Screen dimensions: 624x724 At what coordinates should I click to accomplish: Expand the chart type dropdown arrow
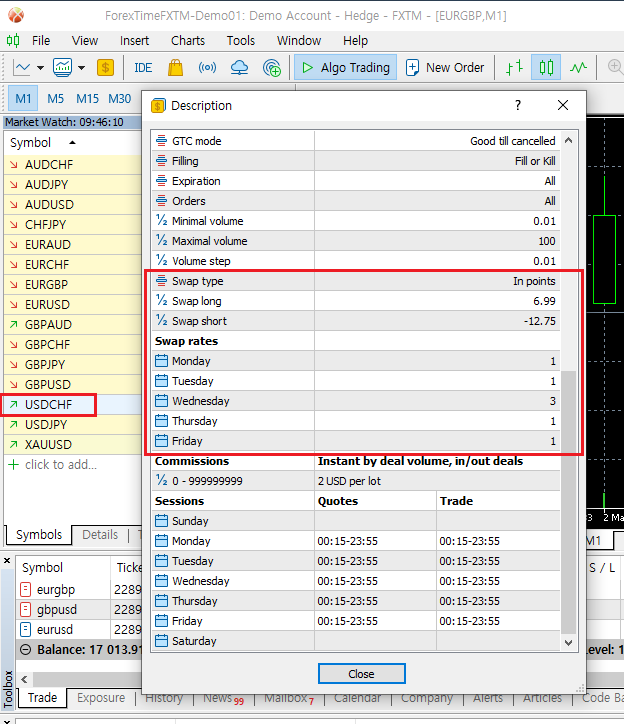click(x=41, y=68)
